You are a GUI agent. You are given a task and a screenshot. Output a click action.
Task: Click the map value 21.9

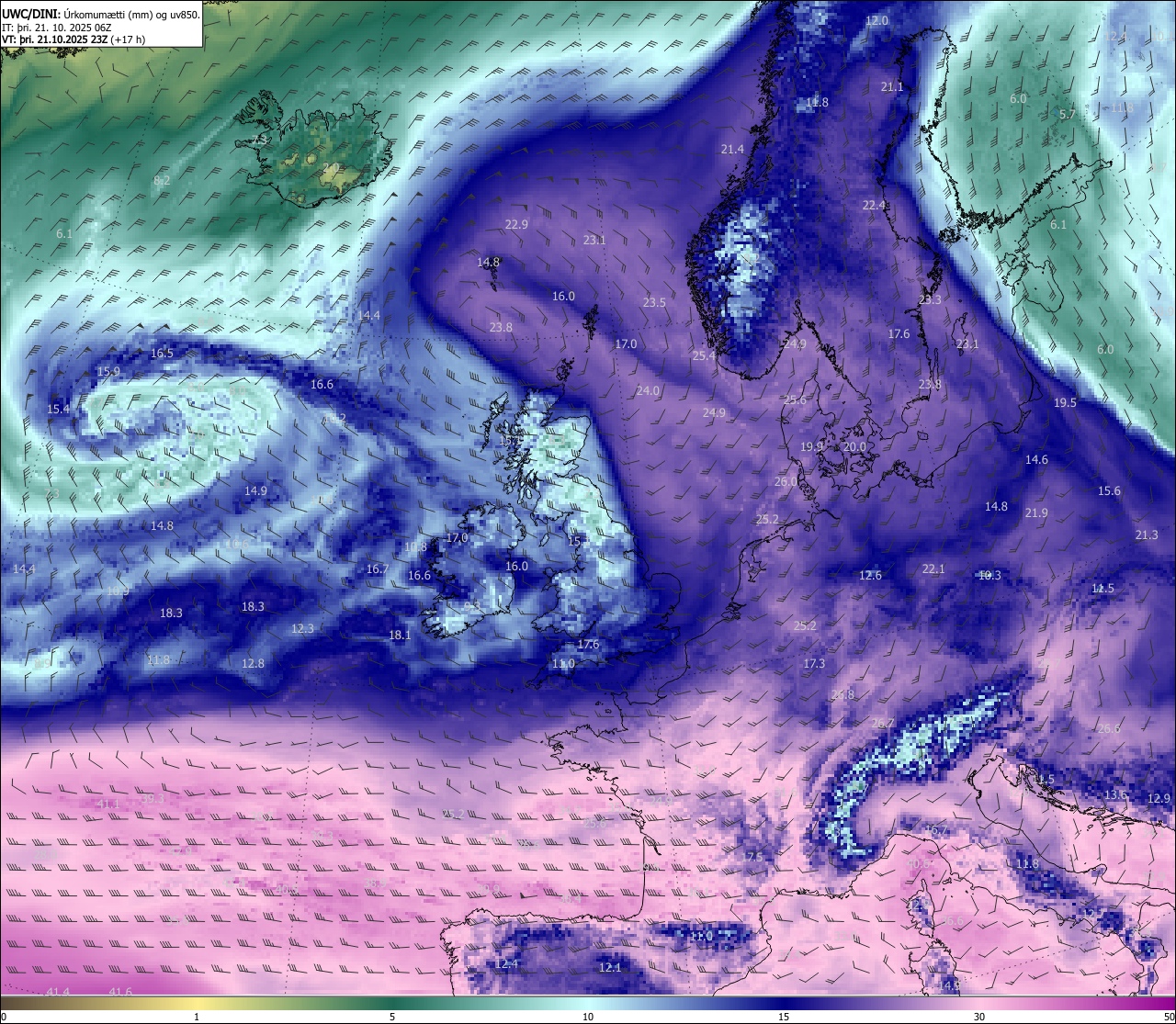[x=1036, y=513]
